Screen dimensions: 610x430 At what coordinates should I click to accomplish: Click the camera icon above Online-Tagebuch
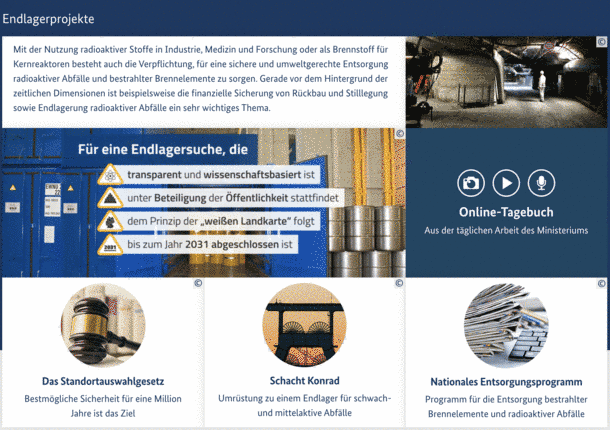(x=471, y=183)
